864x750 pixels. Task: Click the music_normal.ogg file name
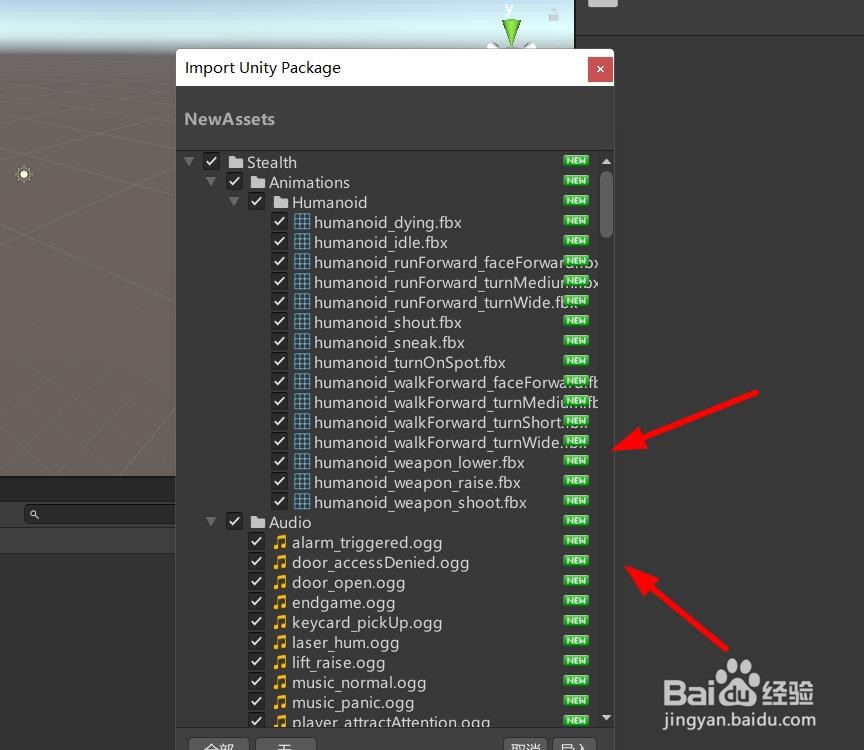[x=359, y=683]
